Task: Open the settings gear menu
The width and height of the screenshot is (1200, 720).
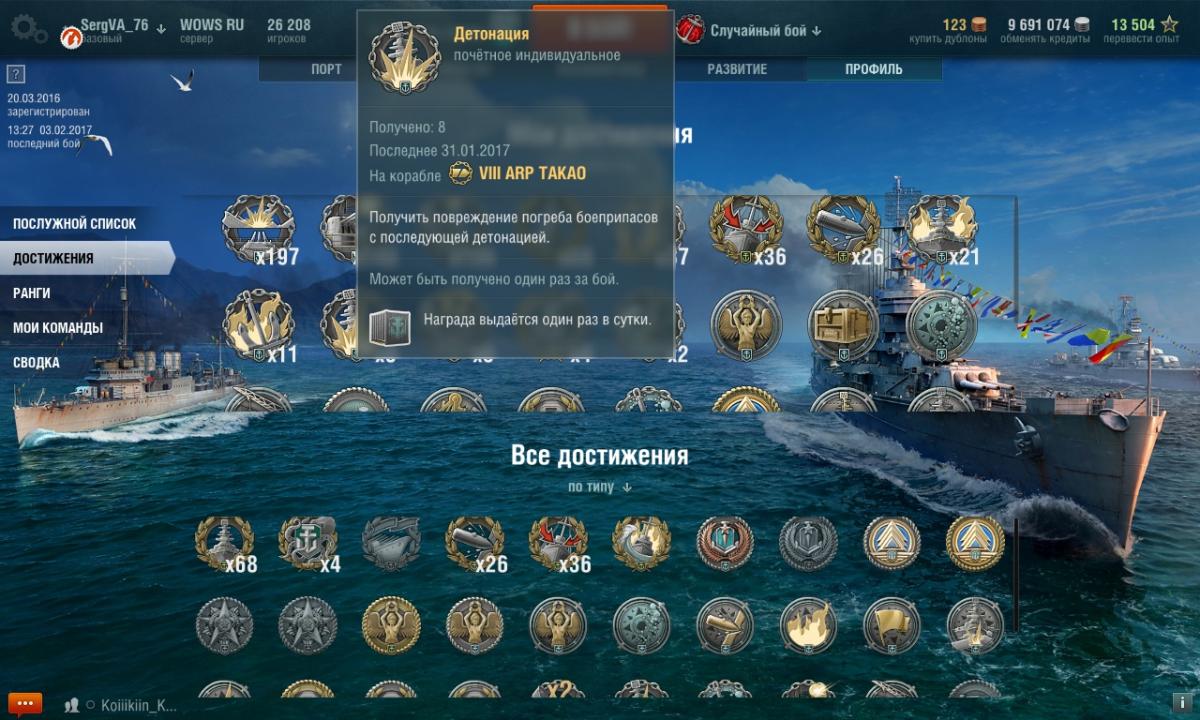Action: (26, 29)
